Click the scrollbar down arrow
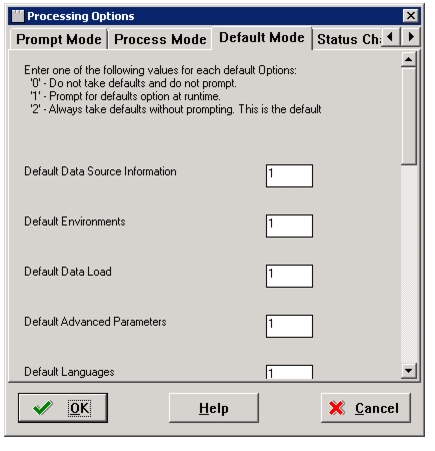Image resolution: width=435 pixels, height=451 pixels. coord(409,371)
